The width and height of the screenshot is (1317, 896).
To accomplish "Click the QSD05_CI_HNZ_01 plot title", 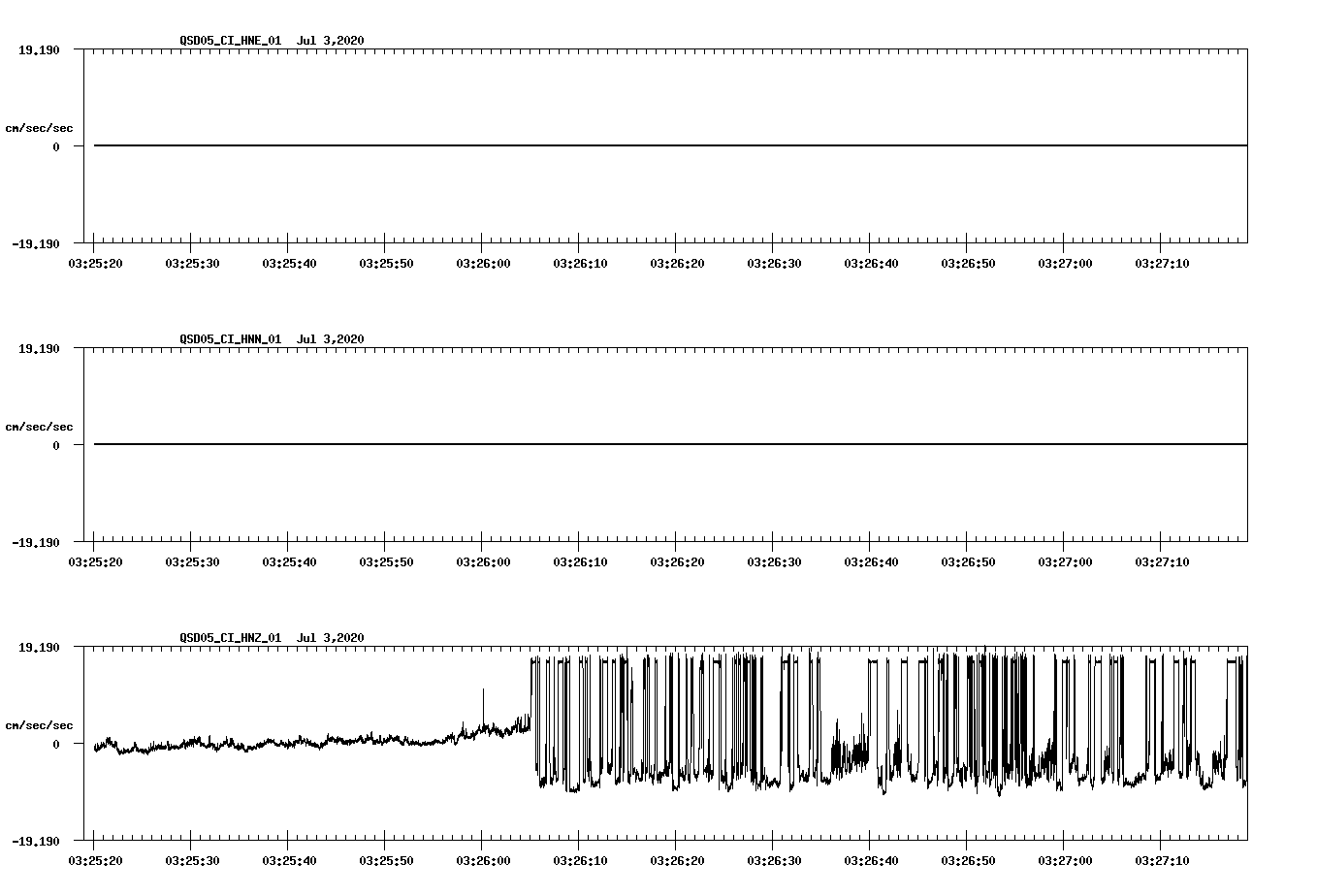I will click(272, 638).
